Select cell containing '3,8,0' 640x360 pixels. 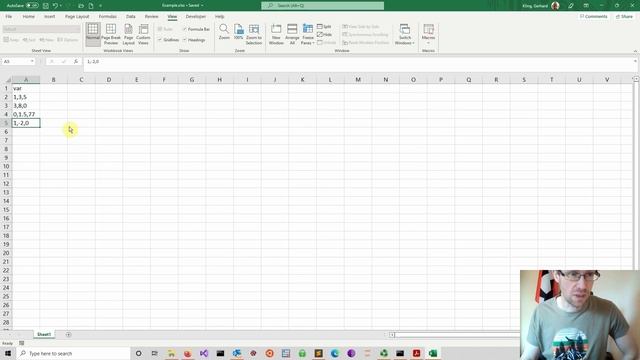tap(26, 106)
